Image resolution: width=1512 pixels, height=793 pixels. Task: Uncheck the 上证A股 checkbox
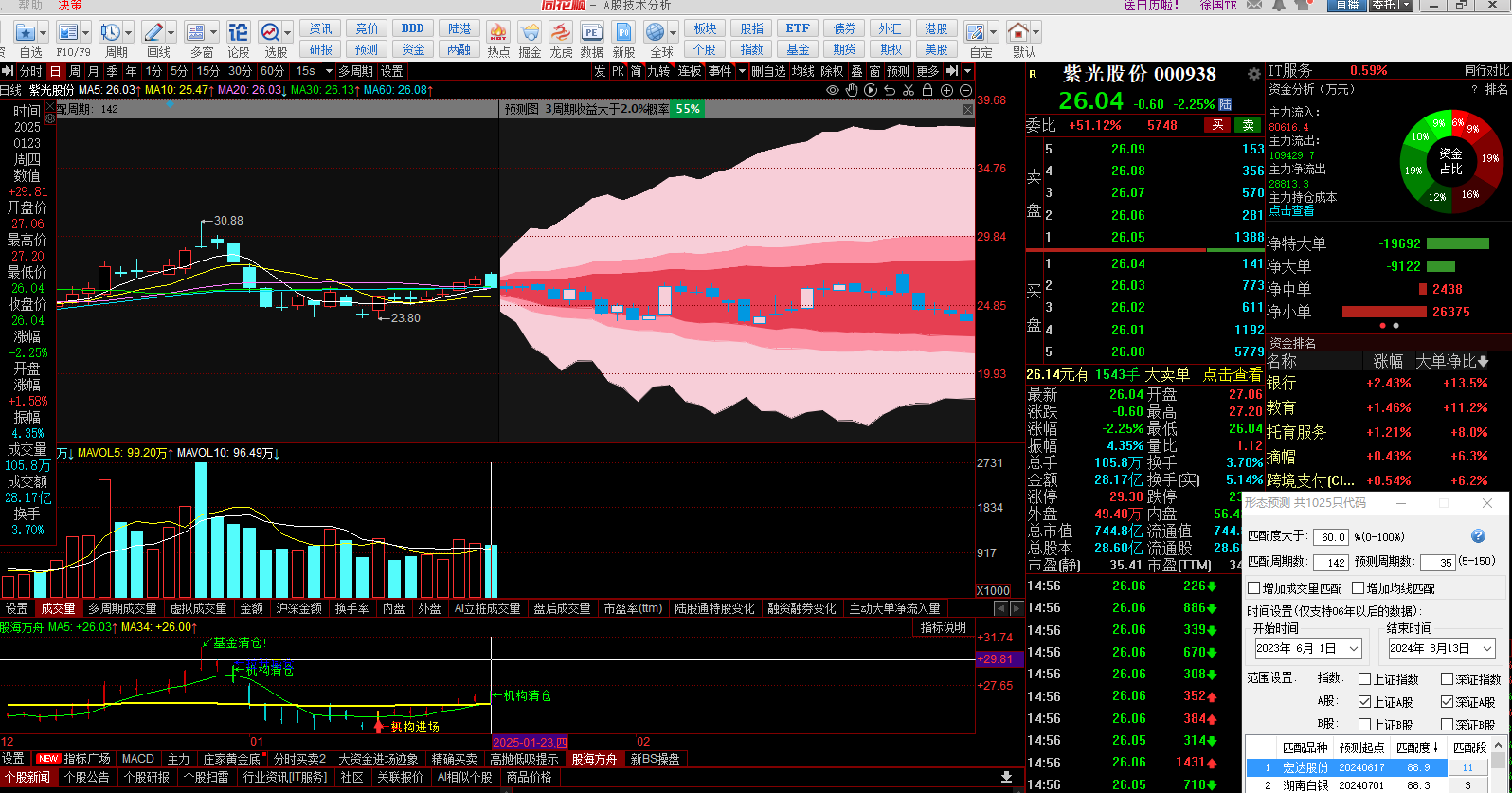[x=1365, y=702]
